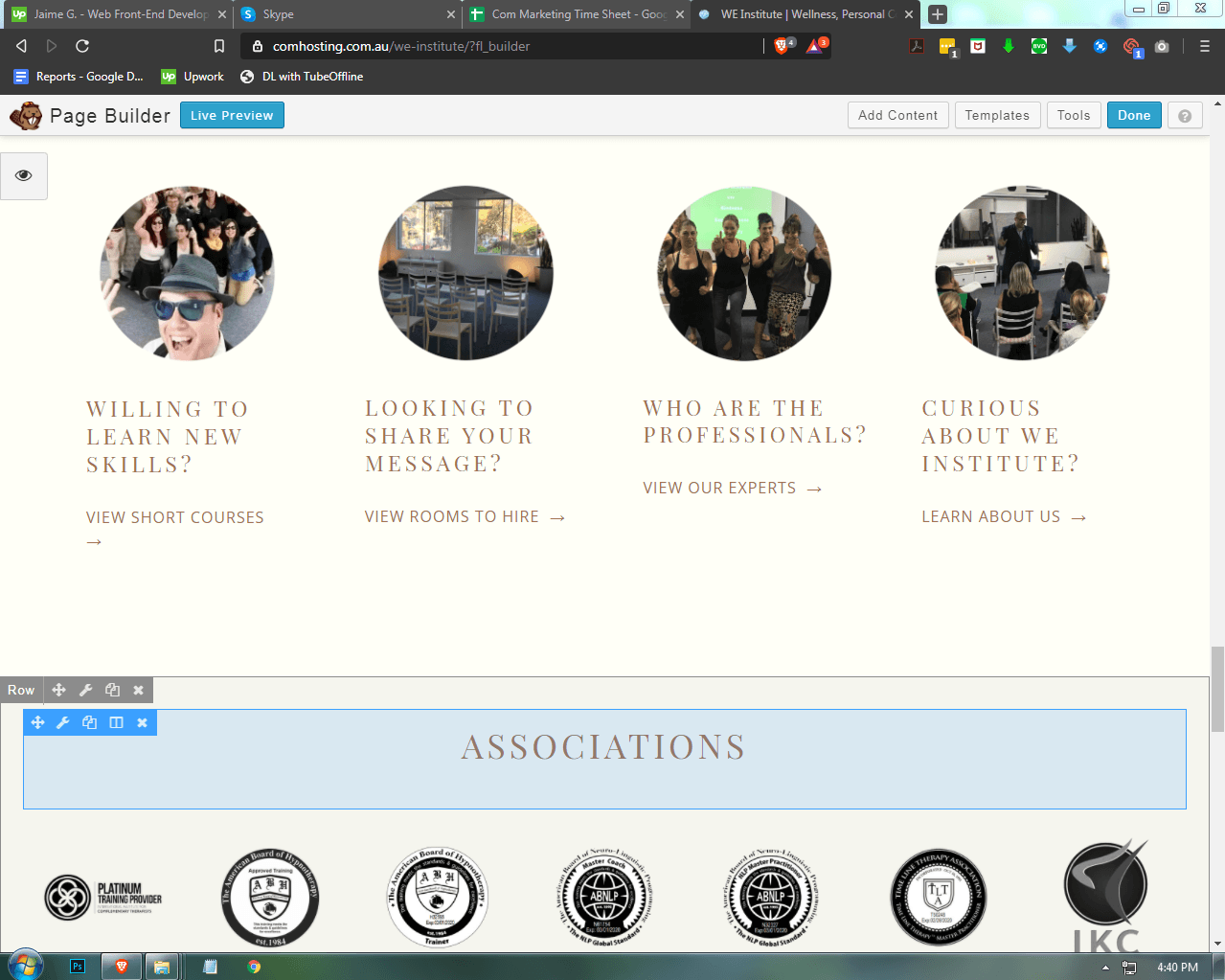The width and height of the screenshot is (1225, 980).
Task: Click the Row move handle icon
Action: [x=58, y=690]
